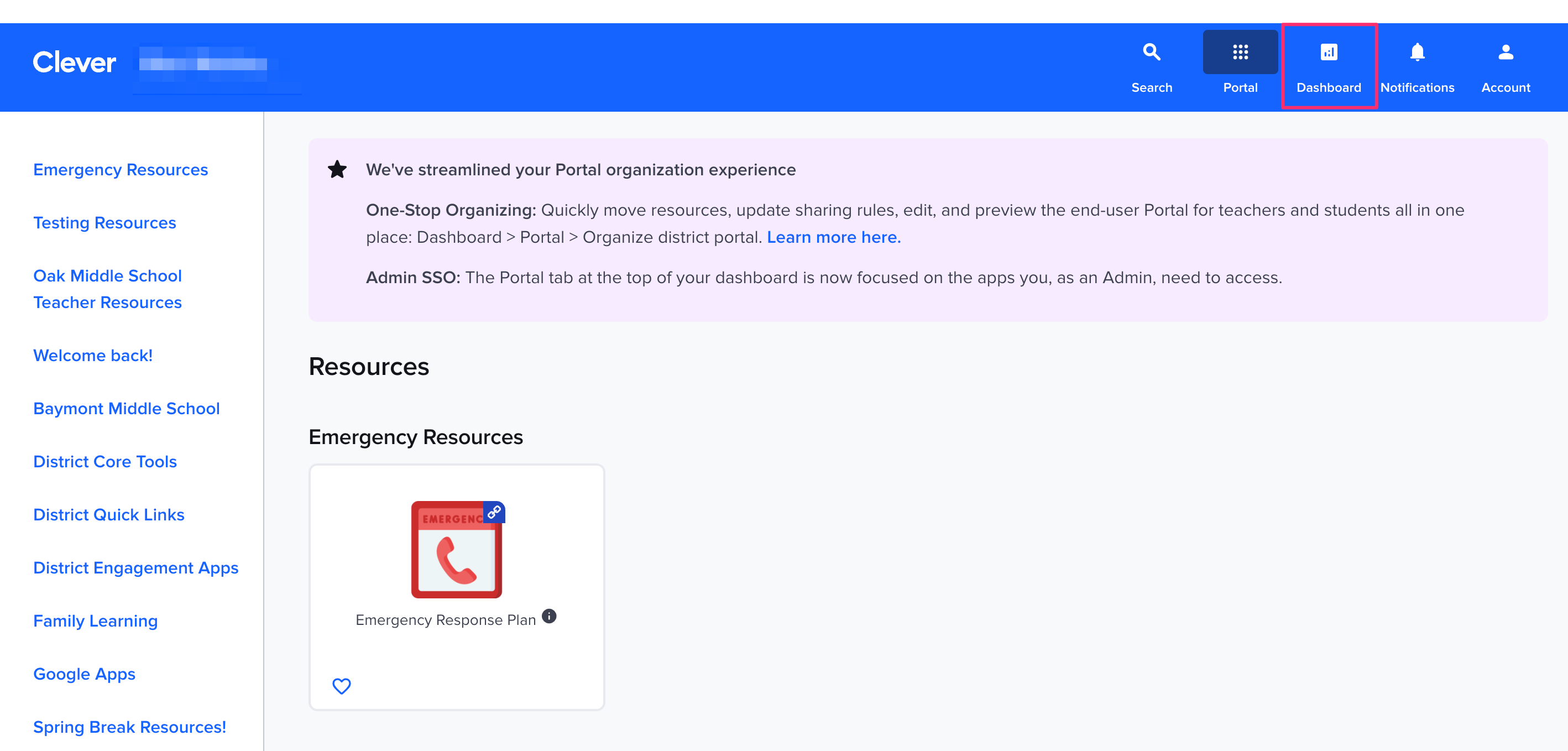
Task: Click the Notifications bell icon
Action: tap(1417, 53)
